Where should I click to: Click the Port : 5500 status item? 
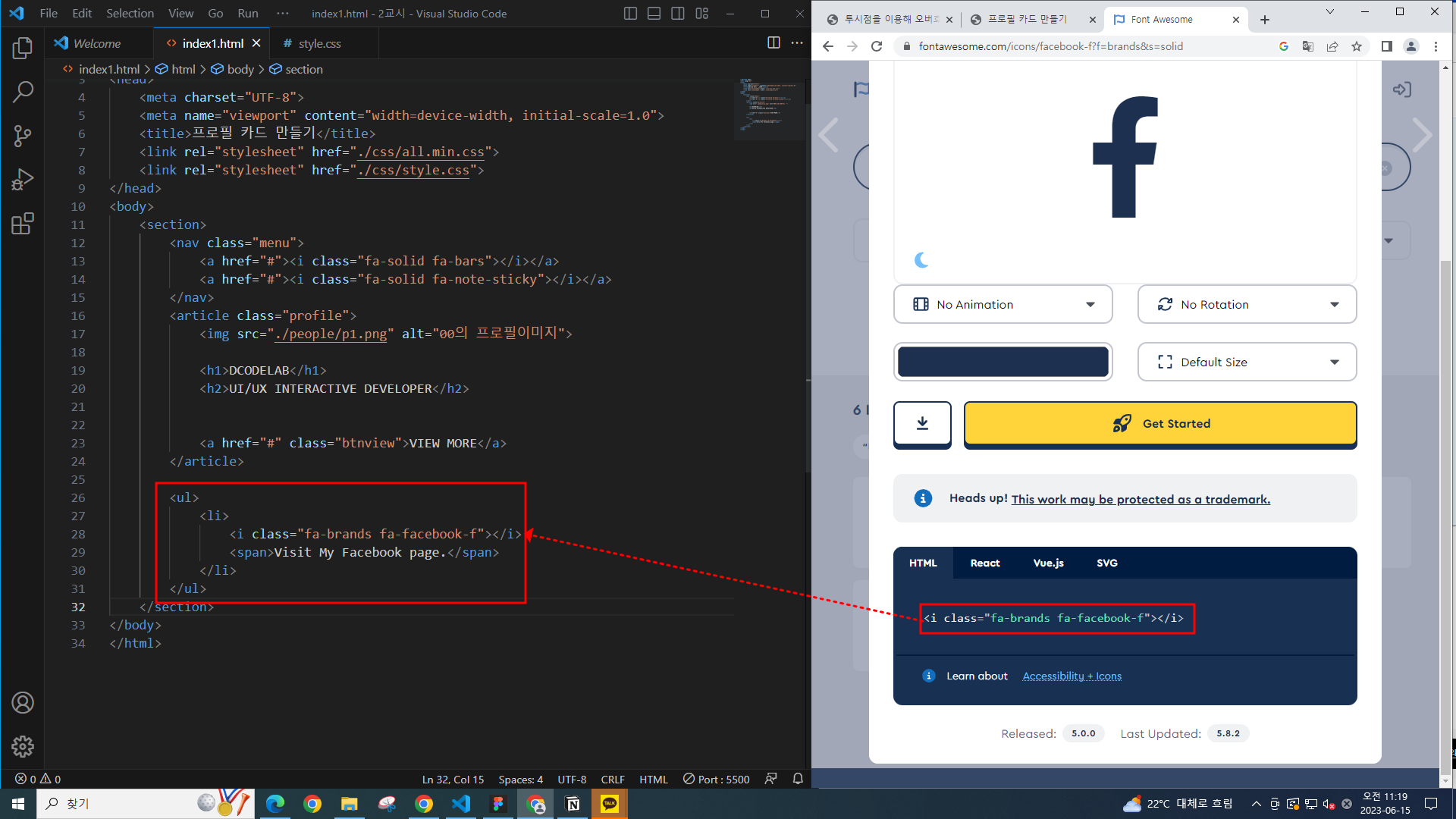click(x=716, y=780)
